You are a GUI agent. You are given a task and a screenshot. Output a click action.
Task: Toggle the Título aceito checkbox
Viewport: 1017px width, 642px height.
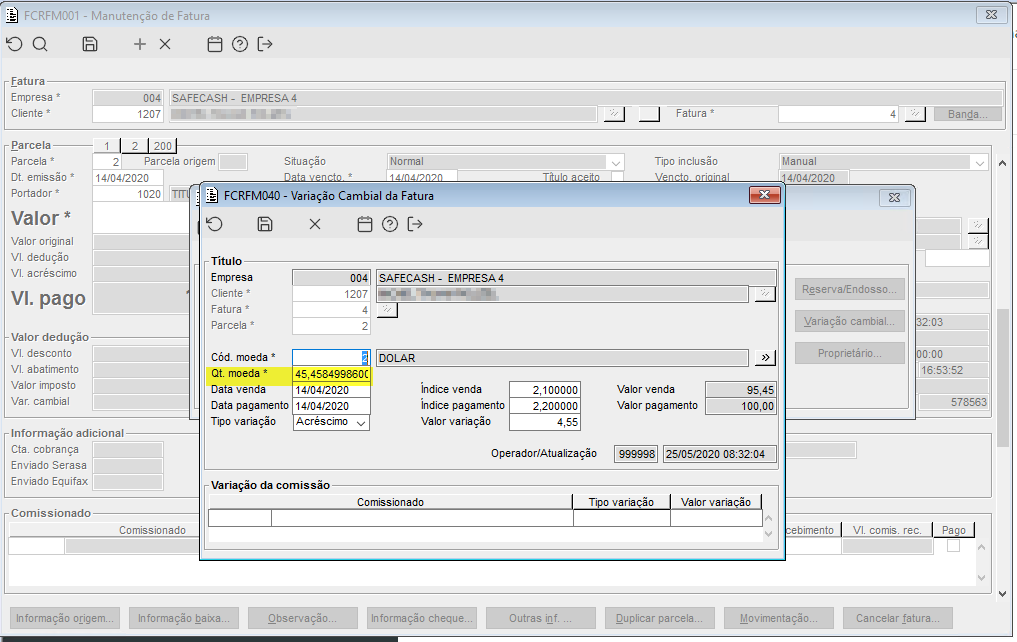tap(617, 177)
